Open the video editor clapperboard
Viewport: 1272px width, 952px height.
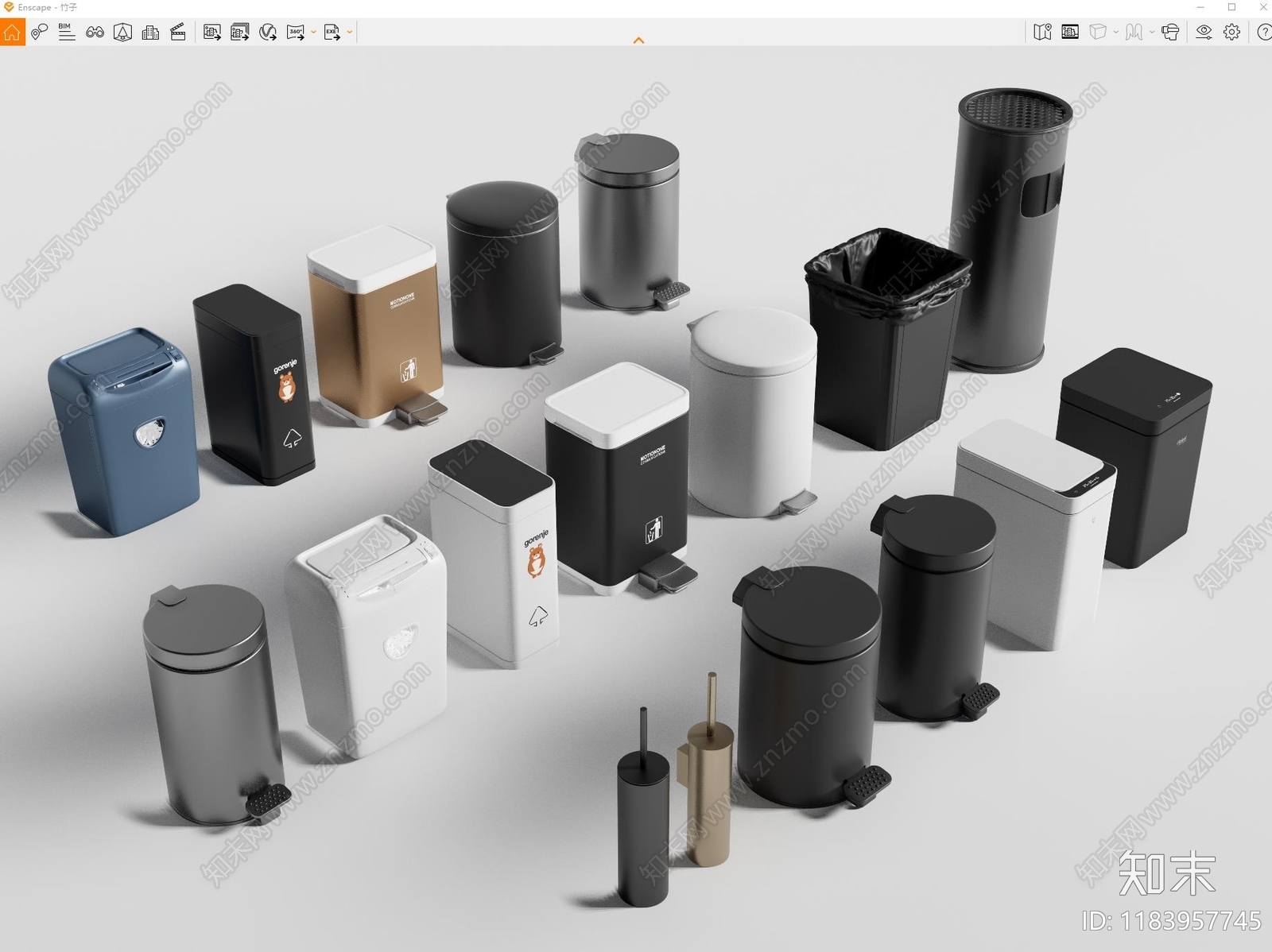(178, 32)
